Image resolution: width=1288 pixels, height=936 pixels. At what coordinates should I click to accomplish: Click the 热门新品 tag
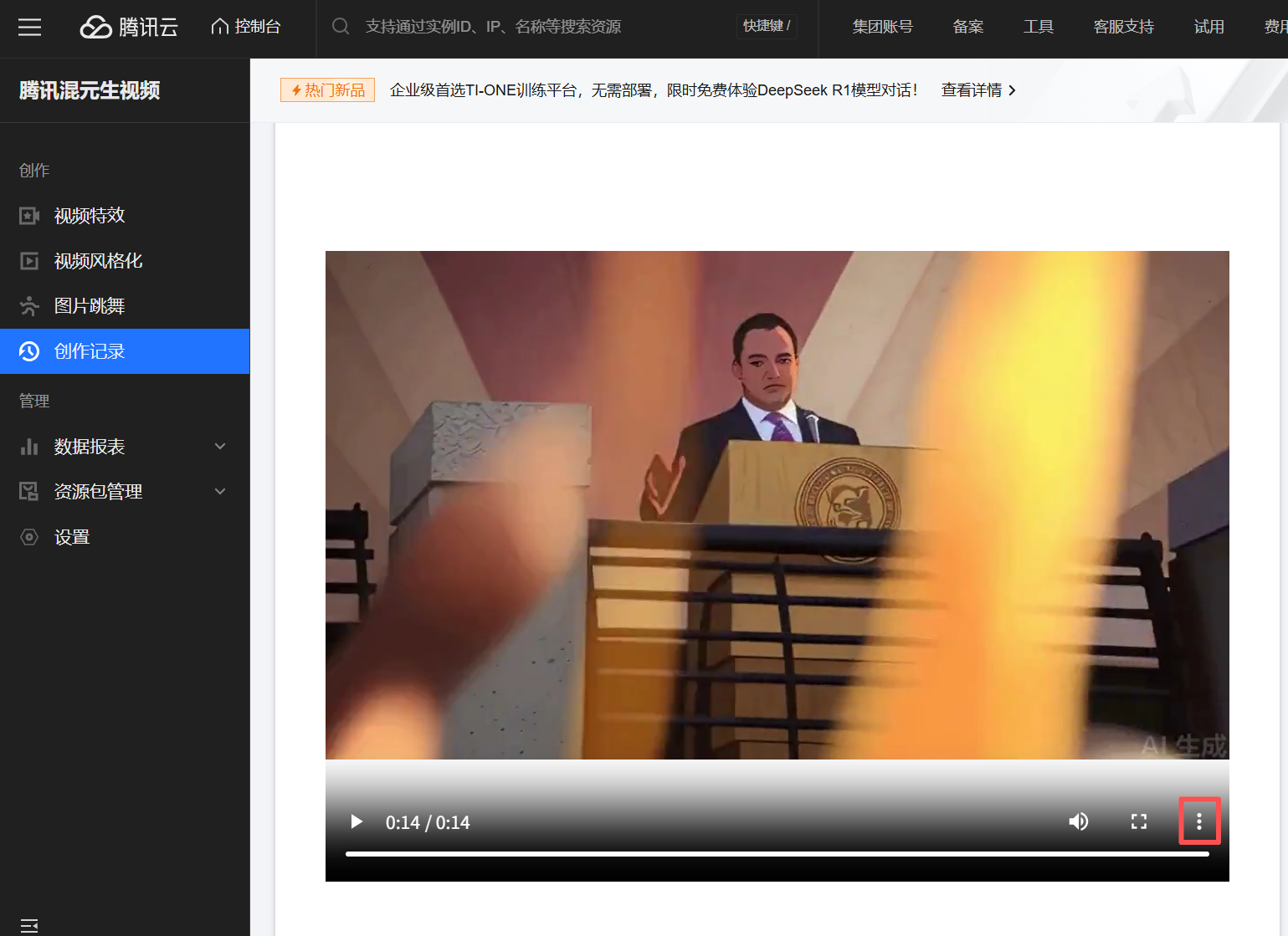327,90
